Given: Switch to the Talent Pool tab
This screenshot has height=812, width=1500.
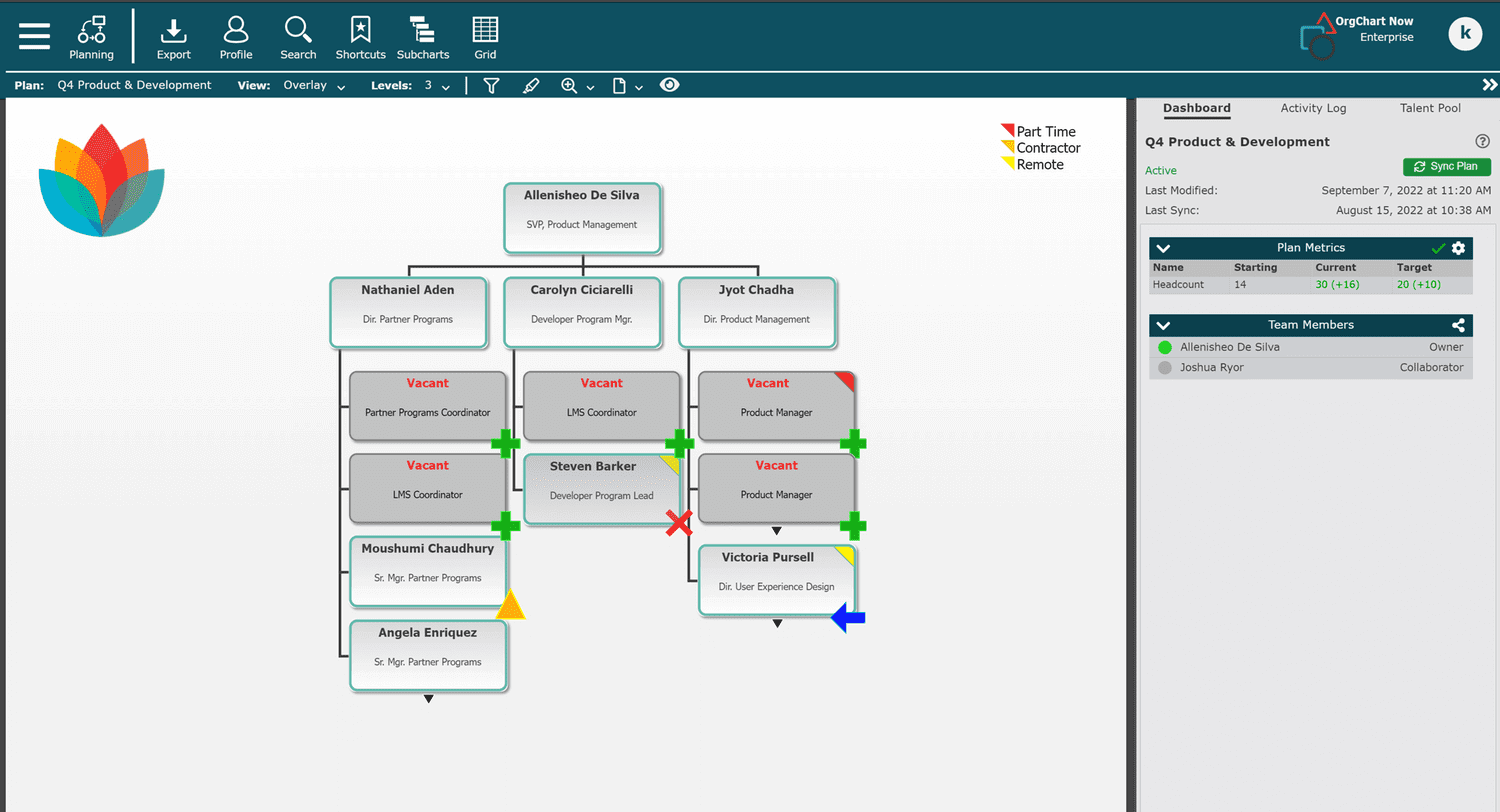Looking at the screenshot, I should coord(1429,108).
